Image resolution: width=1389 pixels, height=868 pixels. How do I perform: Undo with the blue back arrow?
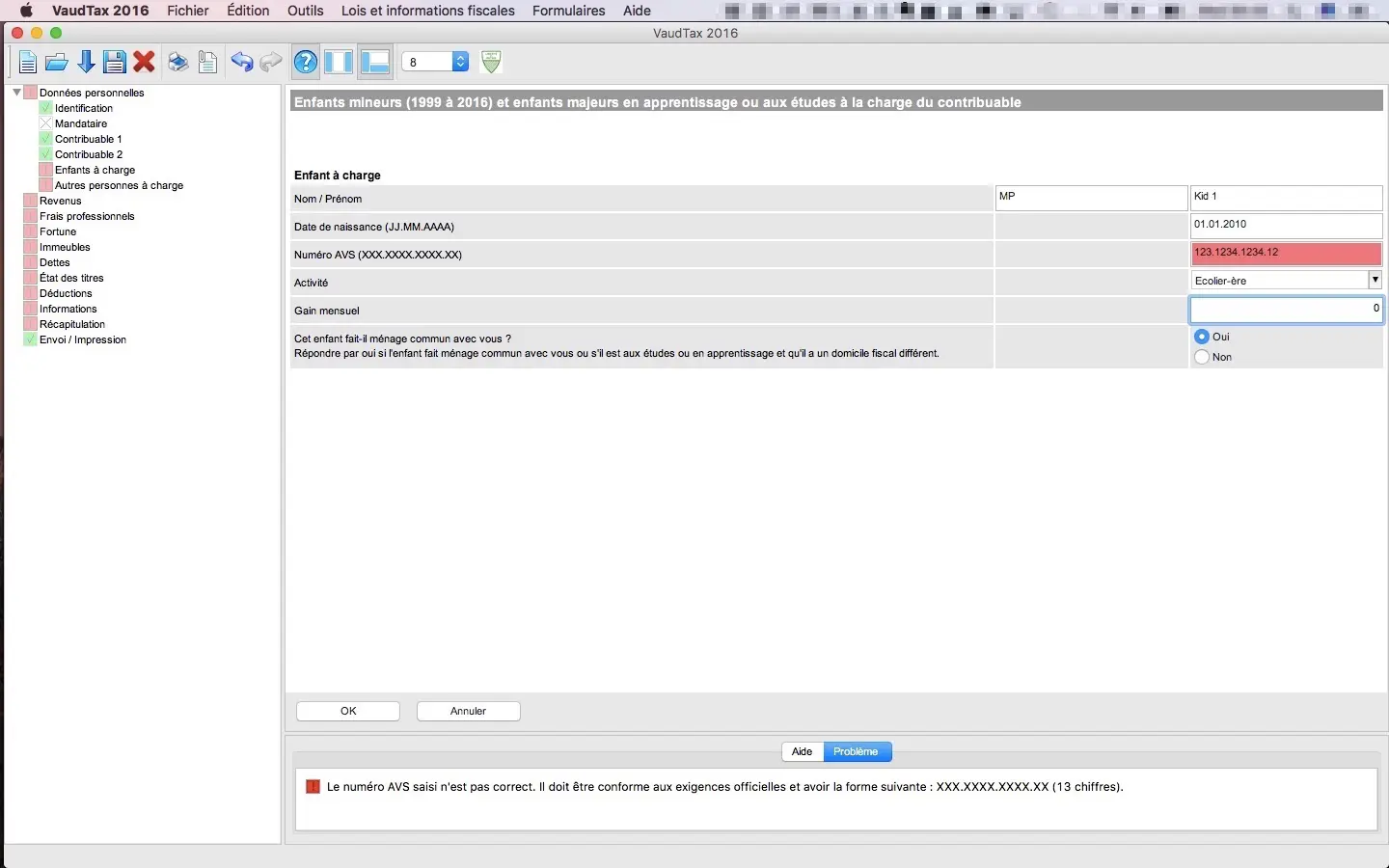[242, 63]
